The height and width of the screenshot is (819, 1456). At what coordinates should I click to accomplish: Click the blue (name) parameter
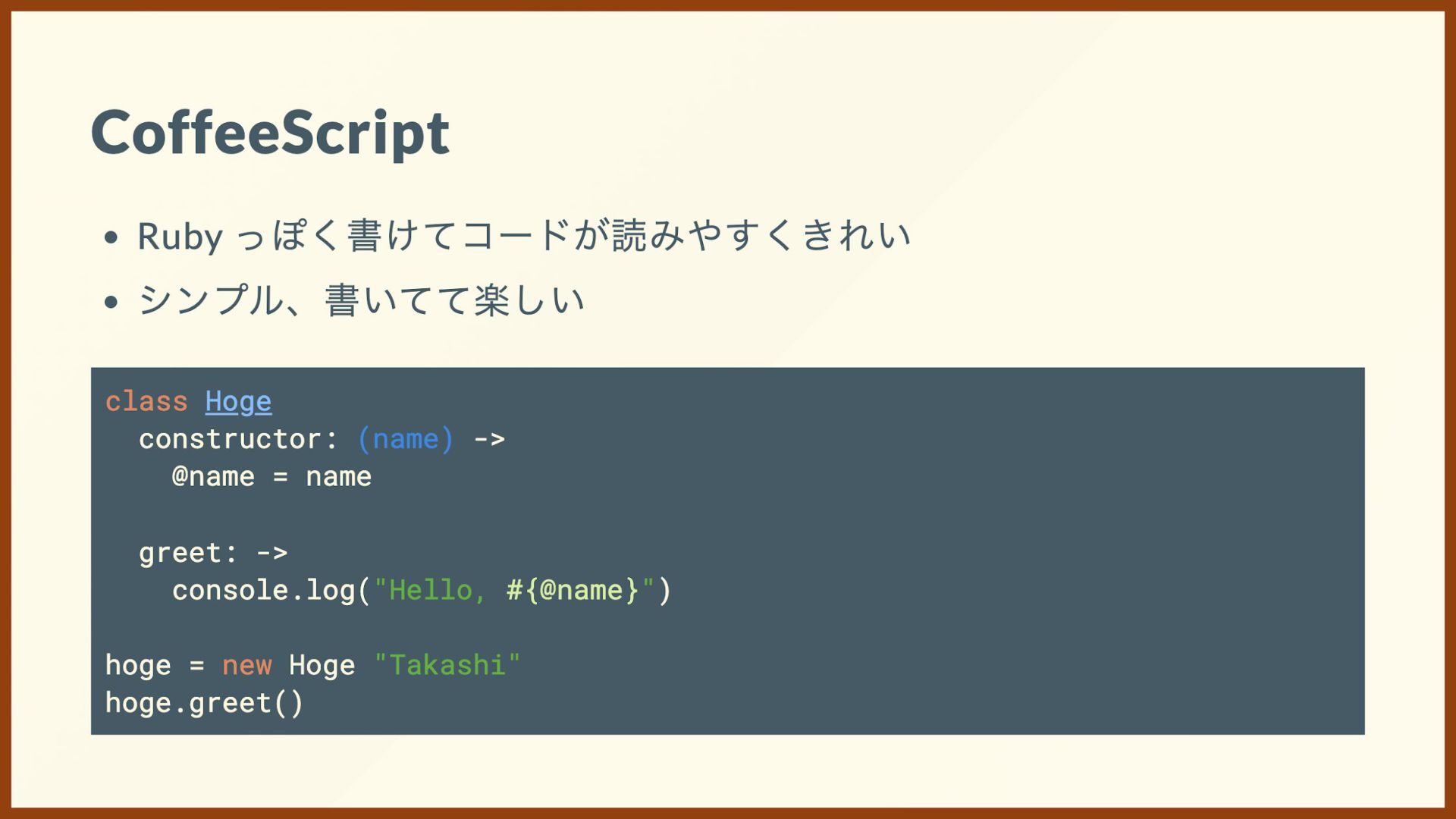(406, 439)
